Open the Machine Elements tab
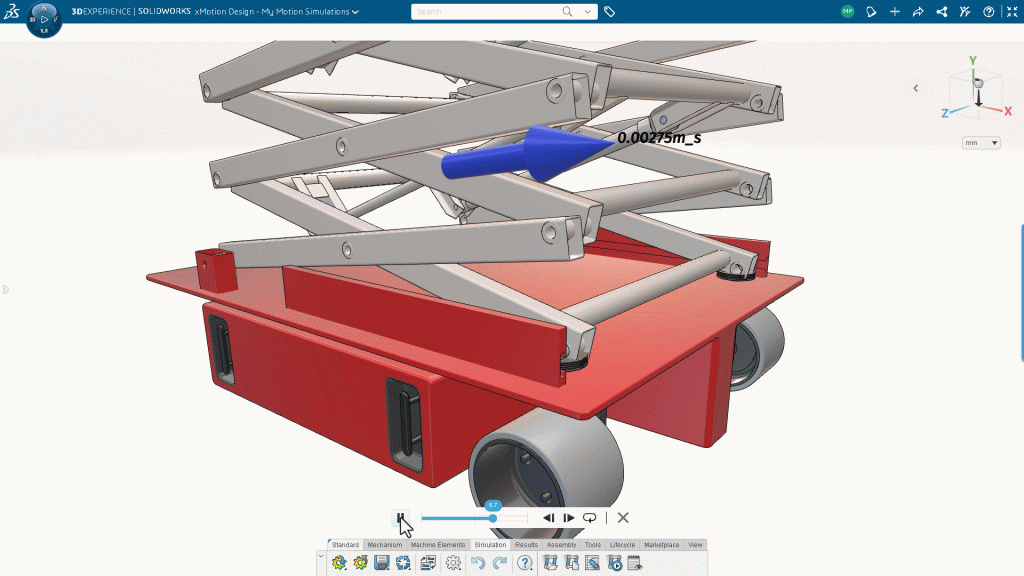 (438, 545)
